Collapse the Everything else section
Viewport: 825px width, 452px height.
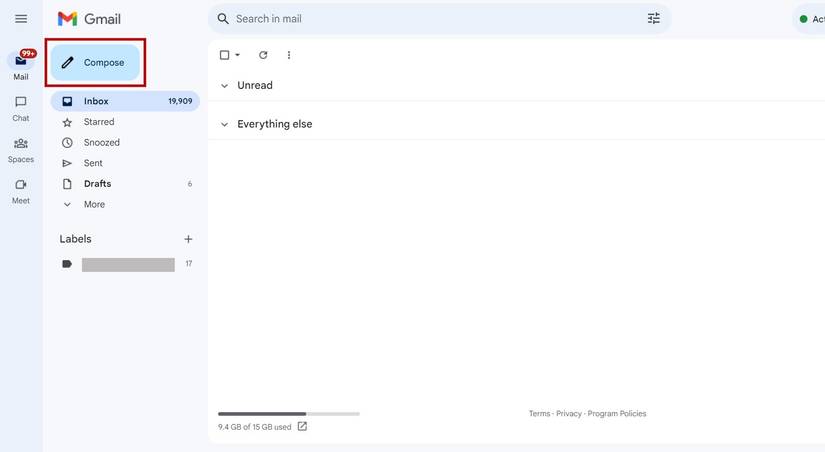224,124
